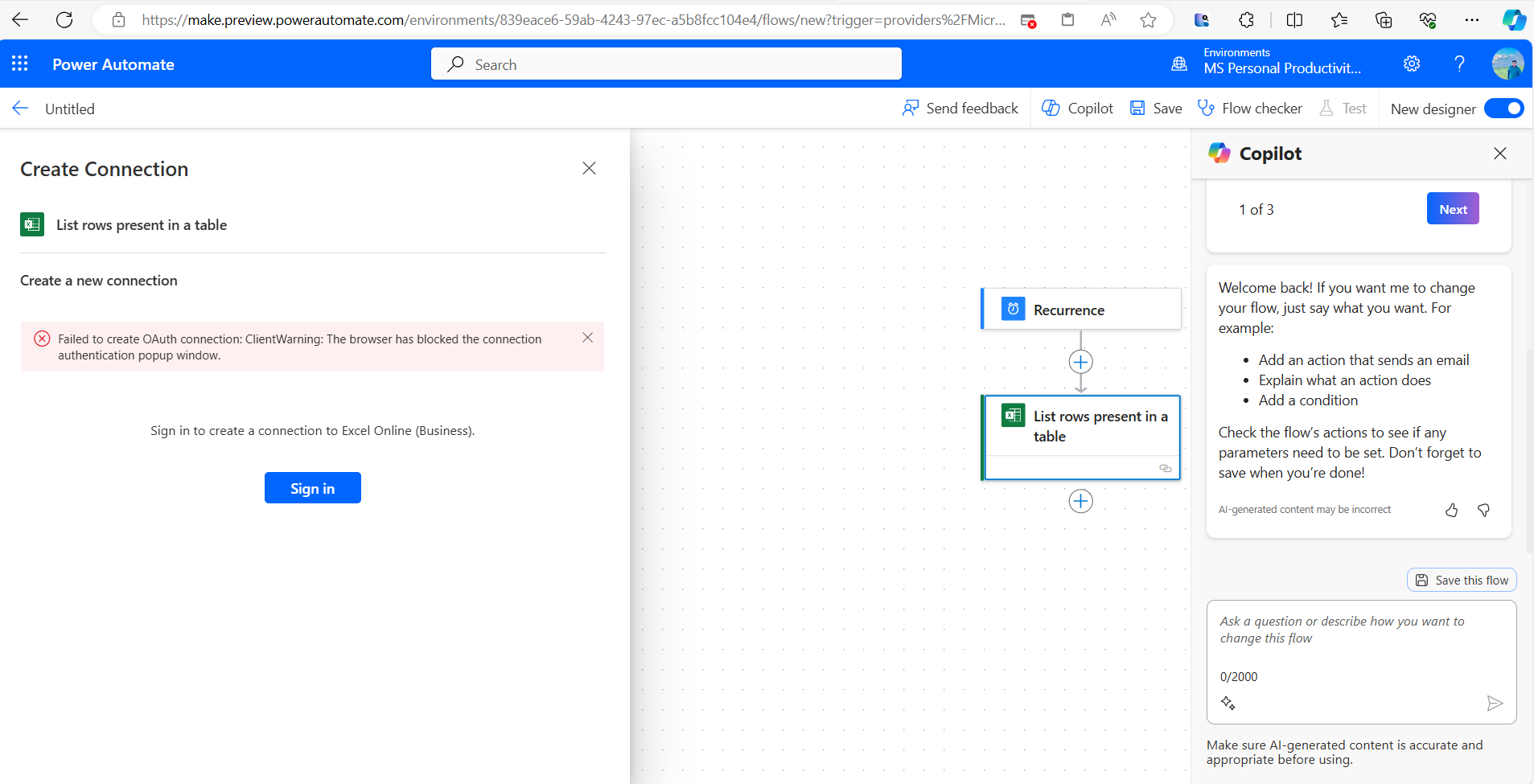Viewport: 1534px width, 784px height.
Task: Select the List rows present in a table card
Action: (1081, 437)
